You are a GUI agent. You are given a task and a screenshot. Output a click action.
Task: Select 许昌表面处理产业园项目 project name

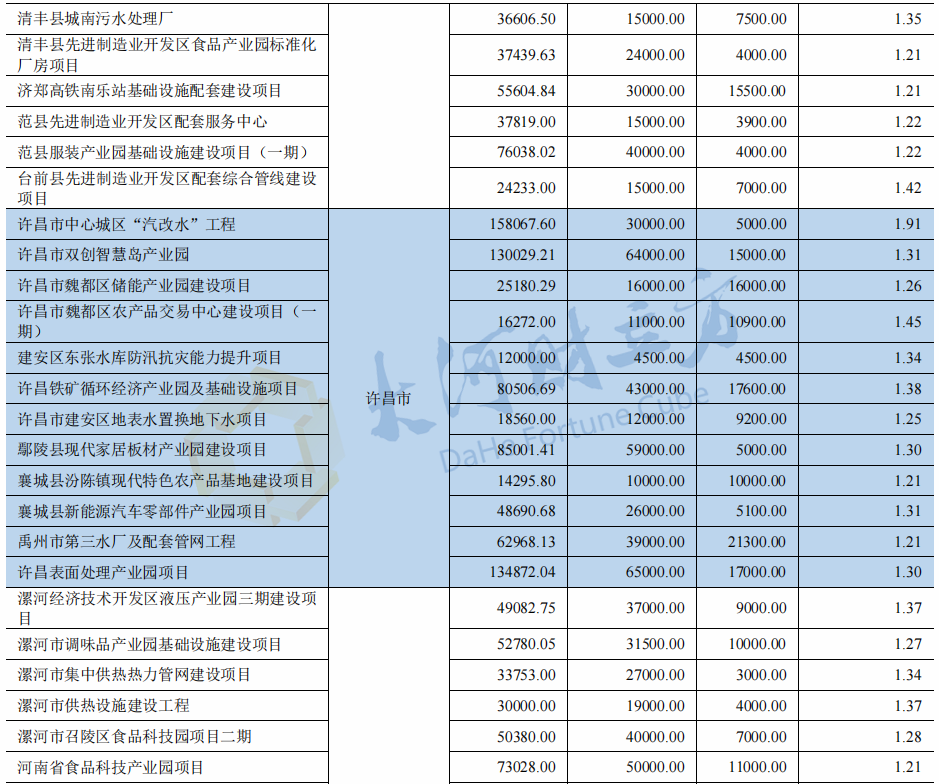tap(103, 573)
